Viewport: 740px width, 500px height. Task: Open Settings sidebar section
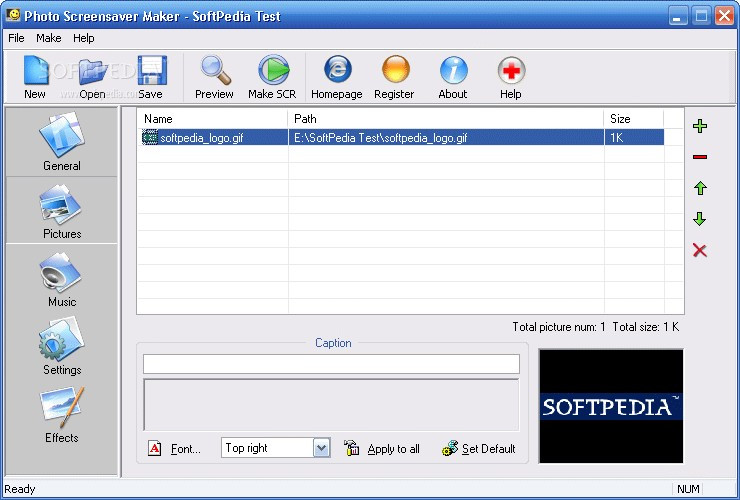pos(62,347)
